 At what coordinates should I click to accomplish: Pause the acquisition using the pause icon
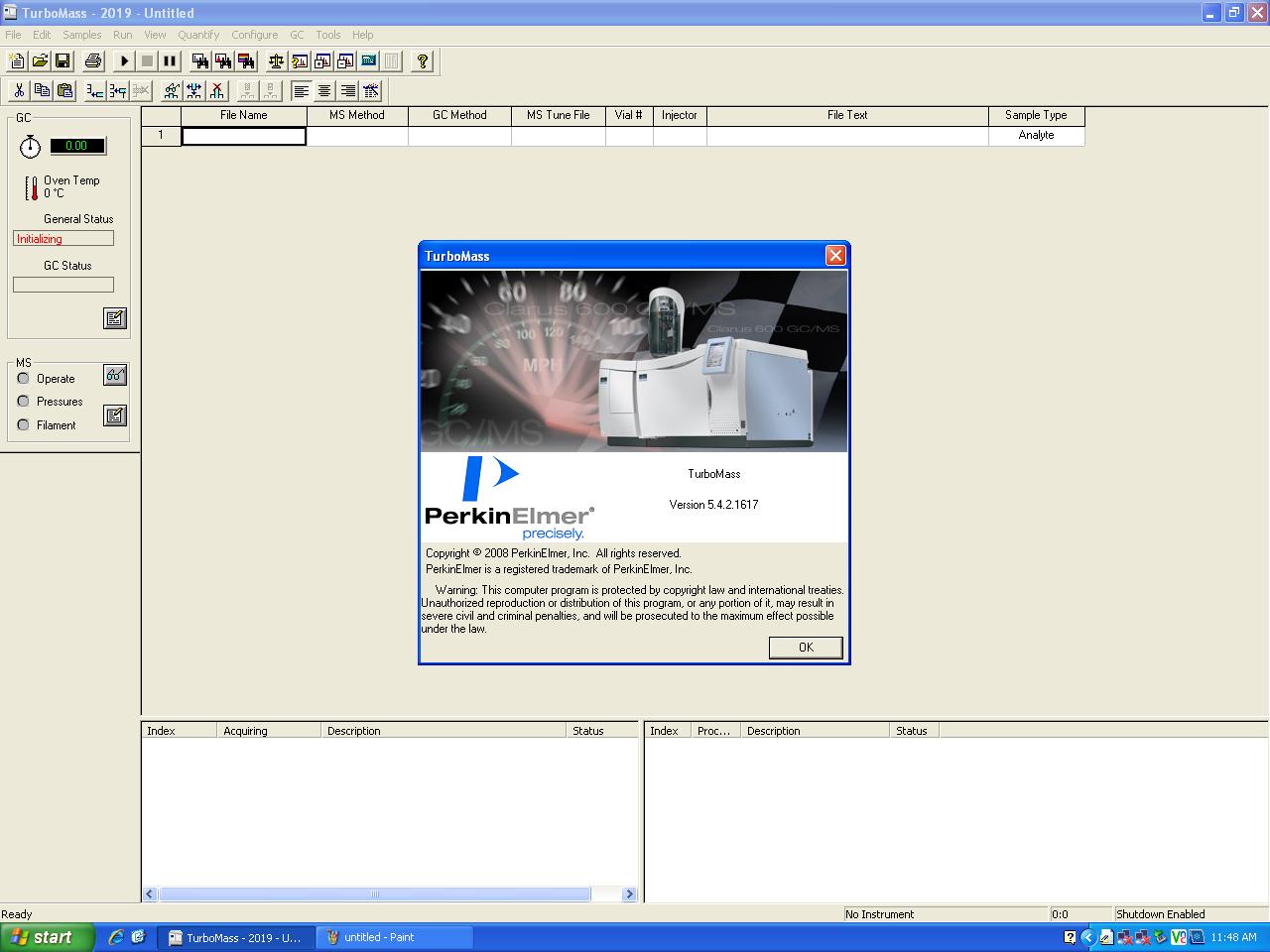pyautogui.click(x=169, y=60)
